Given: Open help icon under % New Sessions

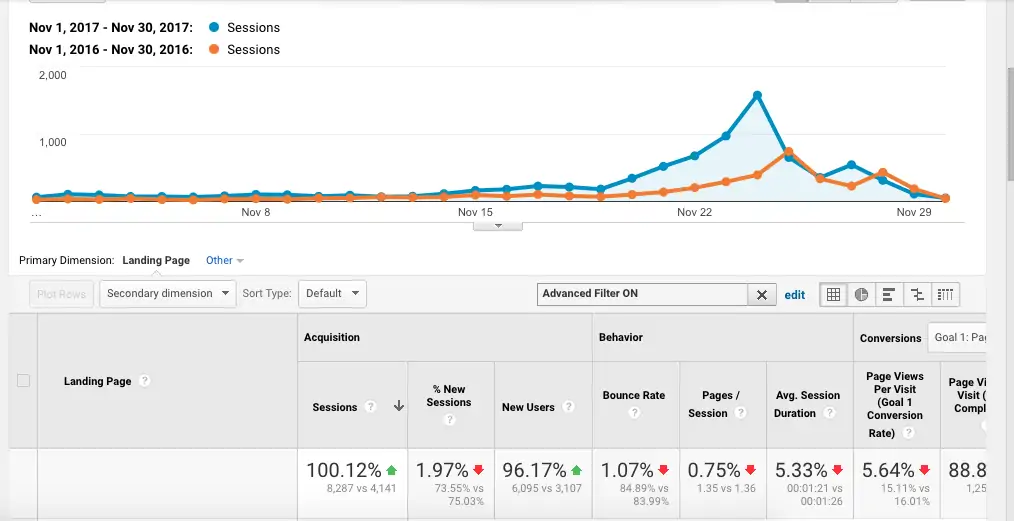Looking at the screenshot, I should [x=450, y=420].
